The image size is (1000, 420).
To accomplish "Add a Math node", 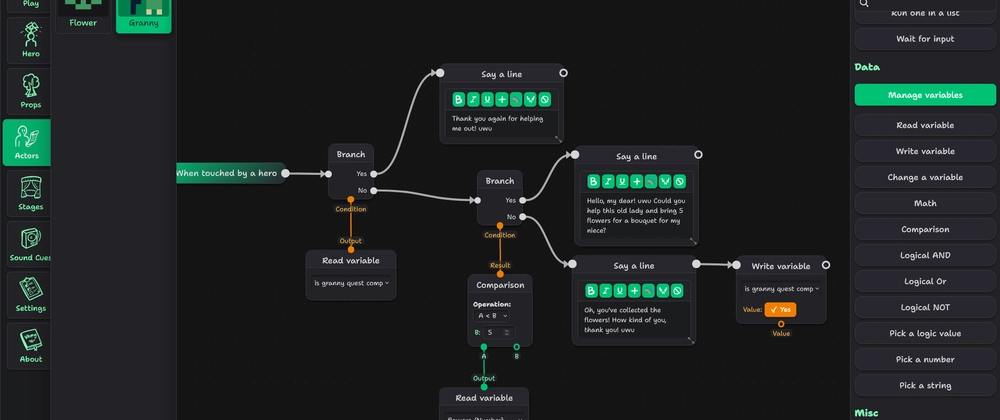I will (925, 203).
